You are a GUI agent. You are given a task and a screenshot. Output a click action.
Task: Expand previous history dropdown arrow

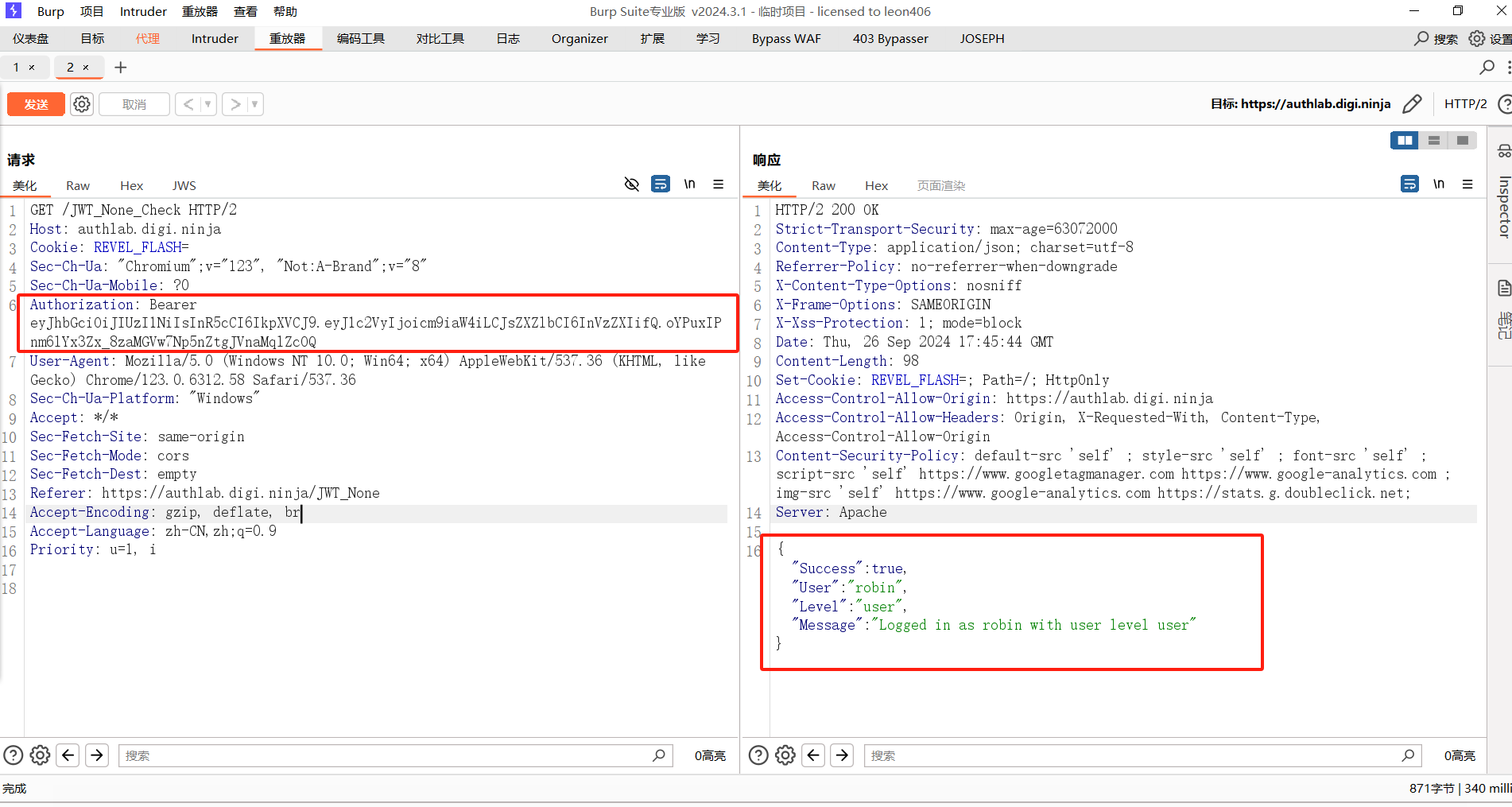208,104
